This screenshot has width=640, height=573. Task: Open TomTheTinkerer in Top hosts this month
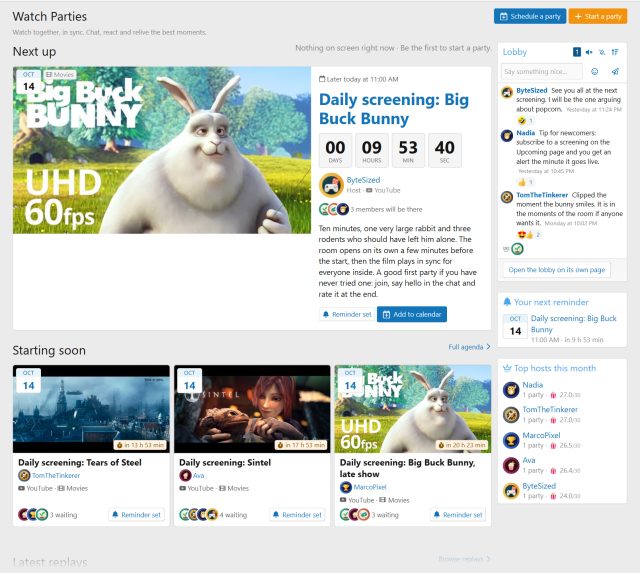pyautogui.click(x=550, y=409)
